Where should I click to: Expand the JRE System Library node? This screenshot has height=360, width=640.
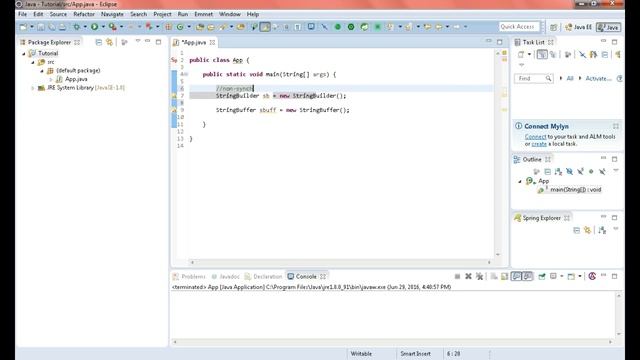(33, 88)
